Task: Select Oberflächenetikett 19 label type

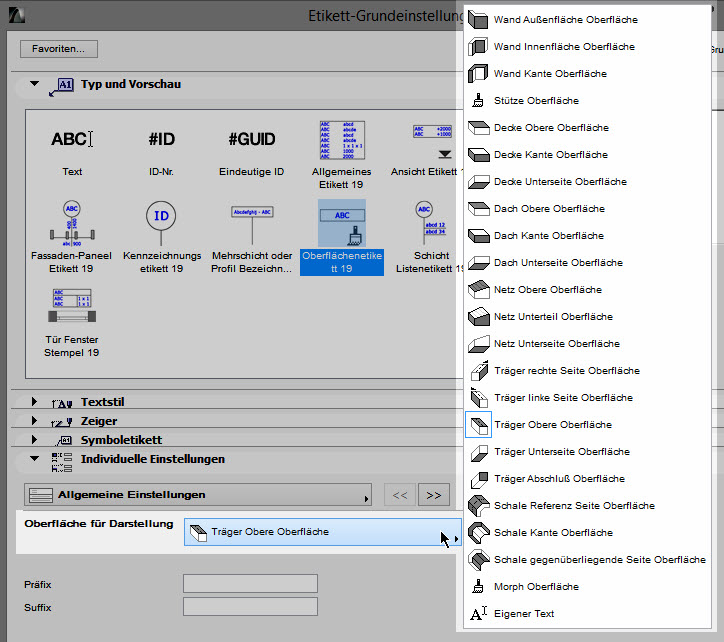Action: [342, 237]
